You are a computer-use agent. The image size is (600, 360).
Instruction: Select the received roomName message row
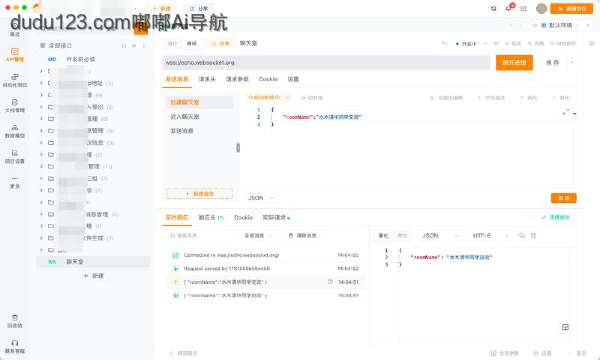tap(265, 295)
